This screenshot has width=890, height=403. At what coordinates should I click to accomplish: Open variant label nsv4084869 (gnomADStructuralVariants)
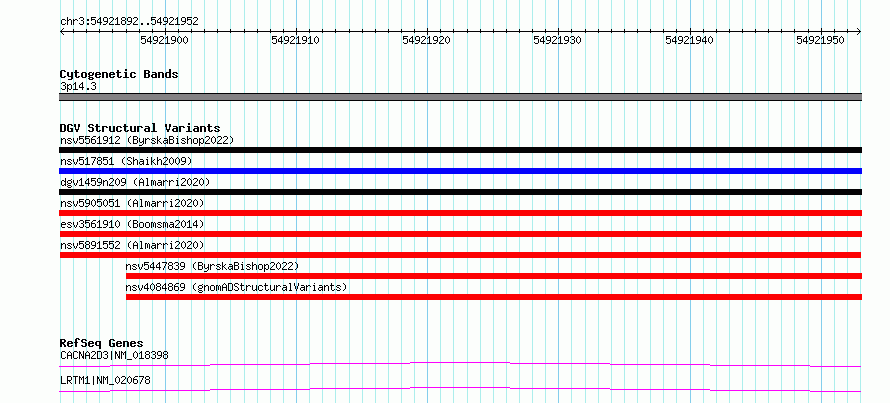(x=236, y=287)
